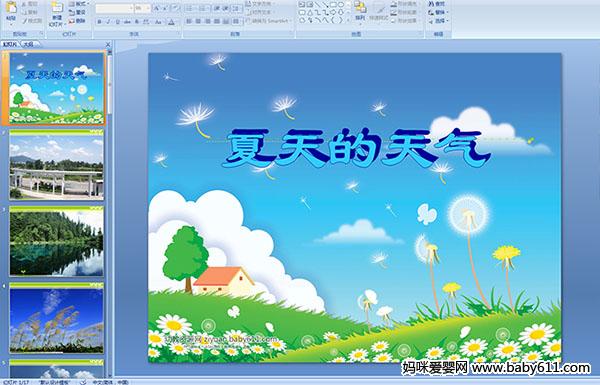Viewport: 600px width, 385px height.
Task: Click the Find binoculars icon
Action: [431, 3]
